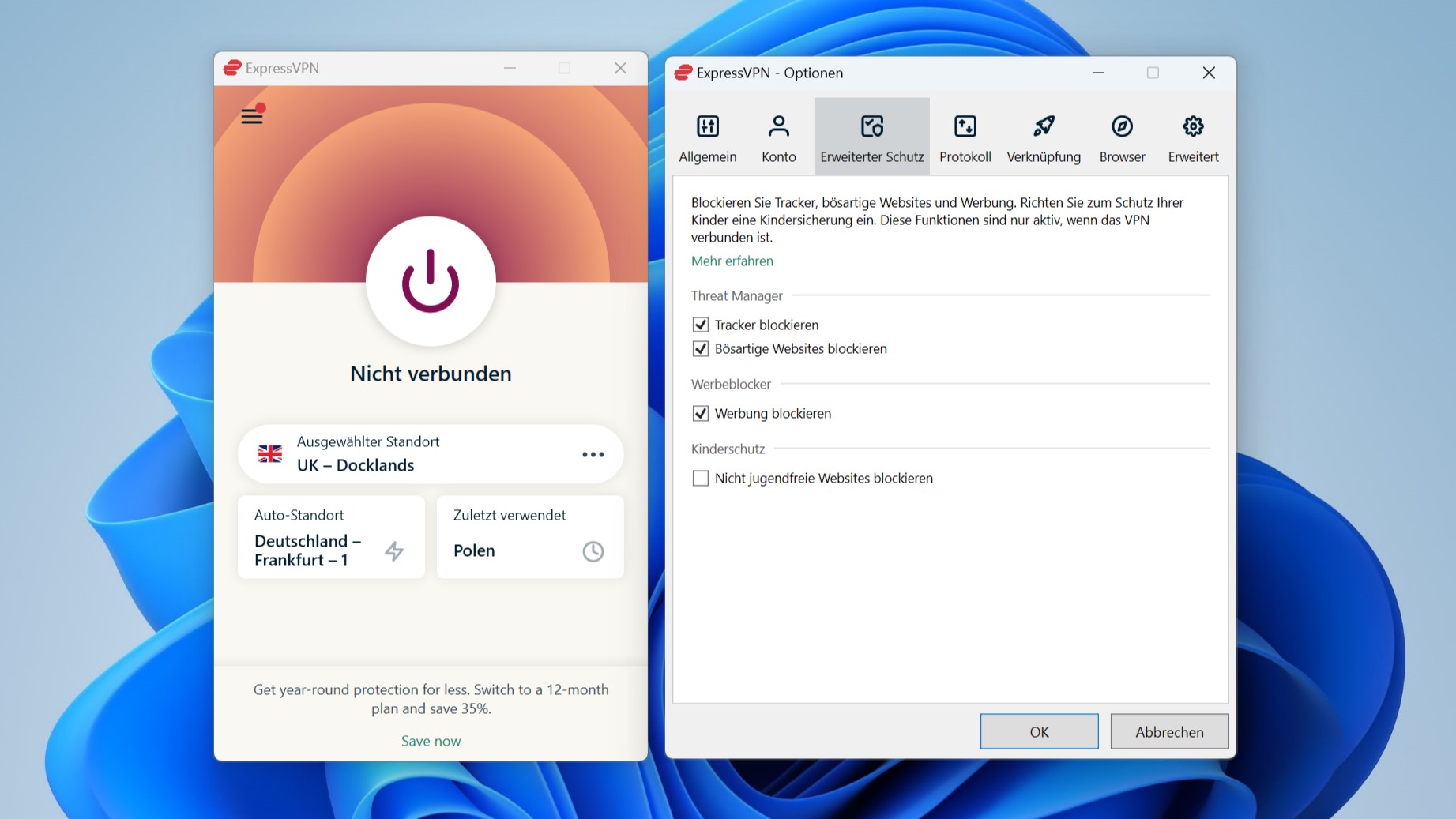Screen dimensions: 1456x819
Task: Click the Werbeblocker section heading
Action: [x=731, y=384]
